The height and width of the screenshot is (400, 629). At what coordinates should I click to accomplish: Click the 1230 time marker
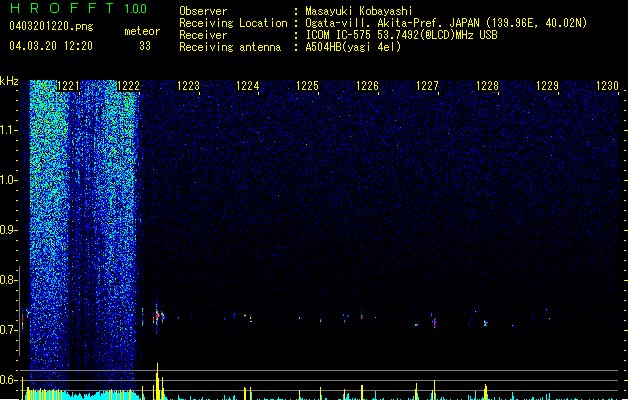[x=607, y=86]
